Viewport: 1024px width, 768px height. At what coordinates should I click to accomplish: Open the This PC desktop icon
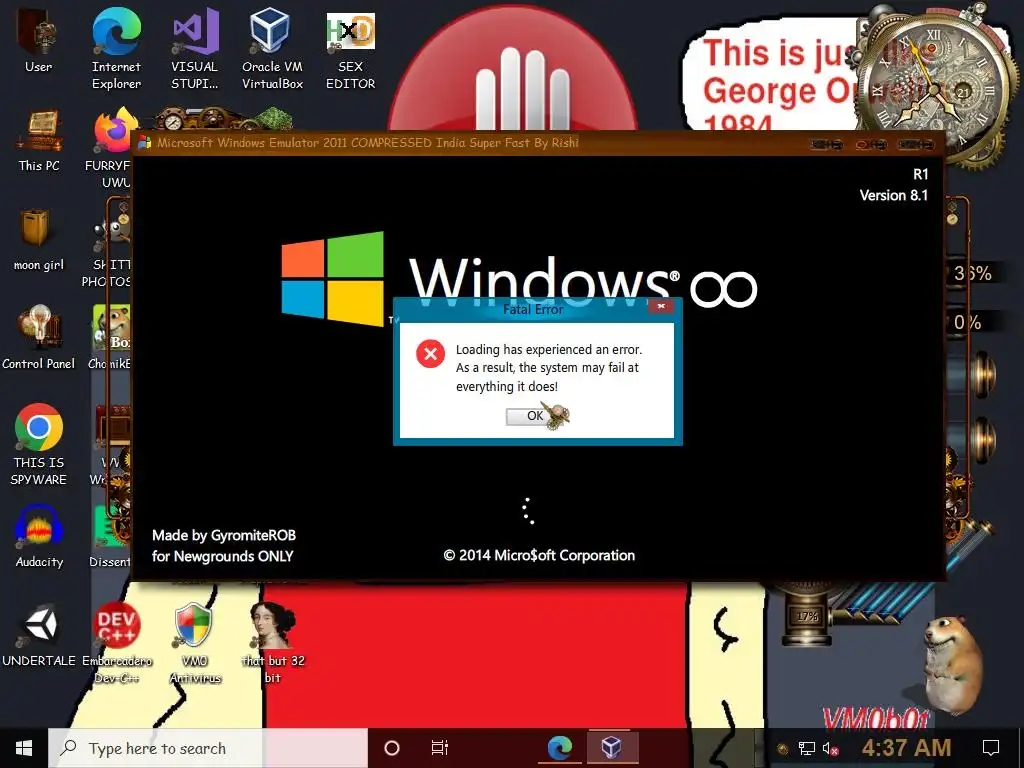[39, 140]
